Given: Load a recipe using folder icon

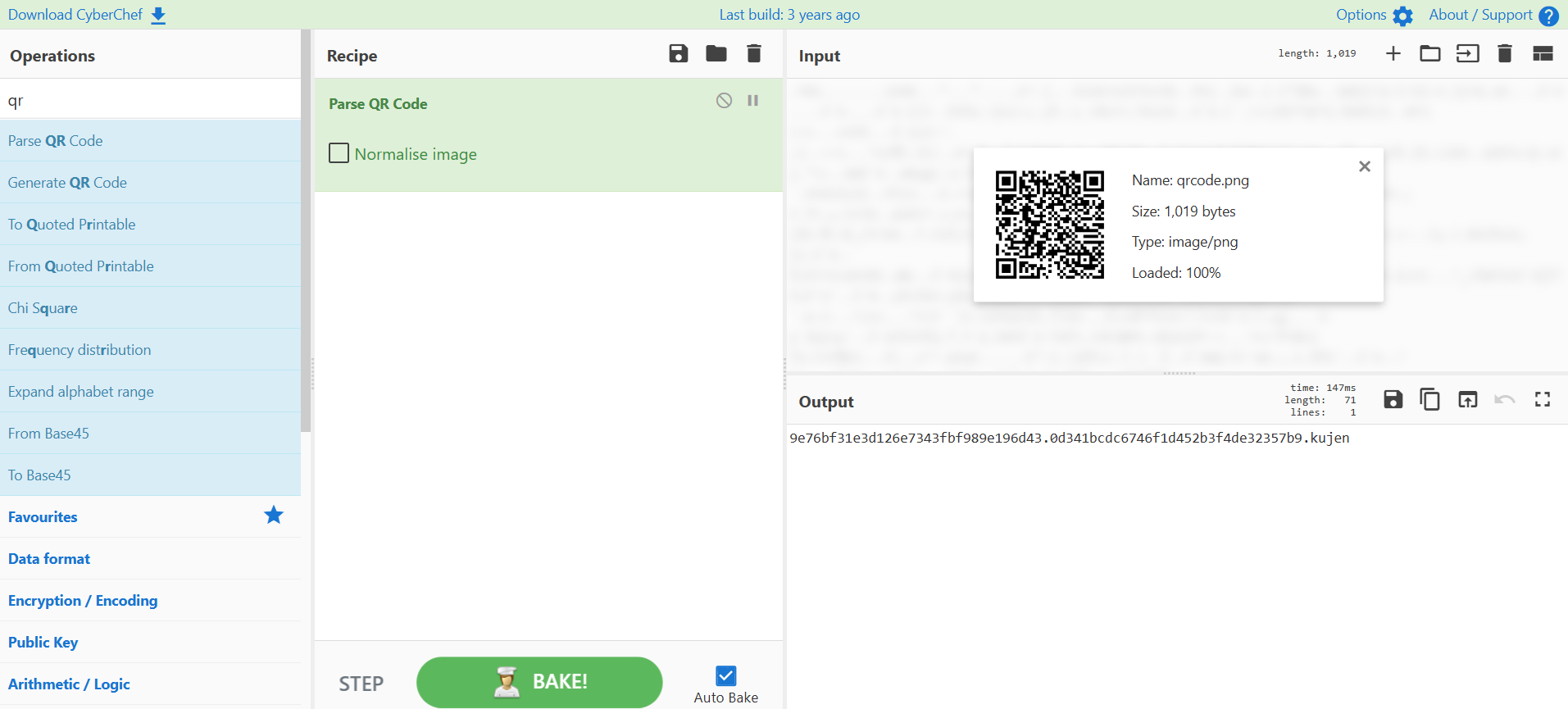Looking at the screenshot, I should pyautogui.click(x=716, y=54).
